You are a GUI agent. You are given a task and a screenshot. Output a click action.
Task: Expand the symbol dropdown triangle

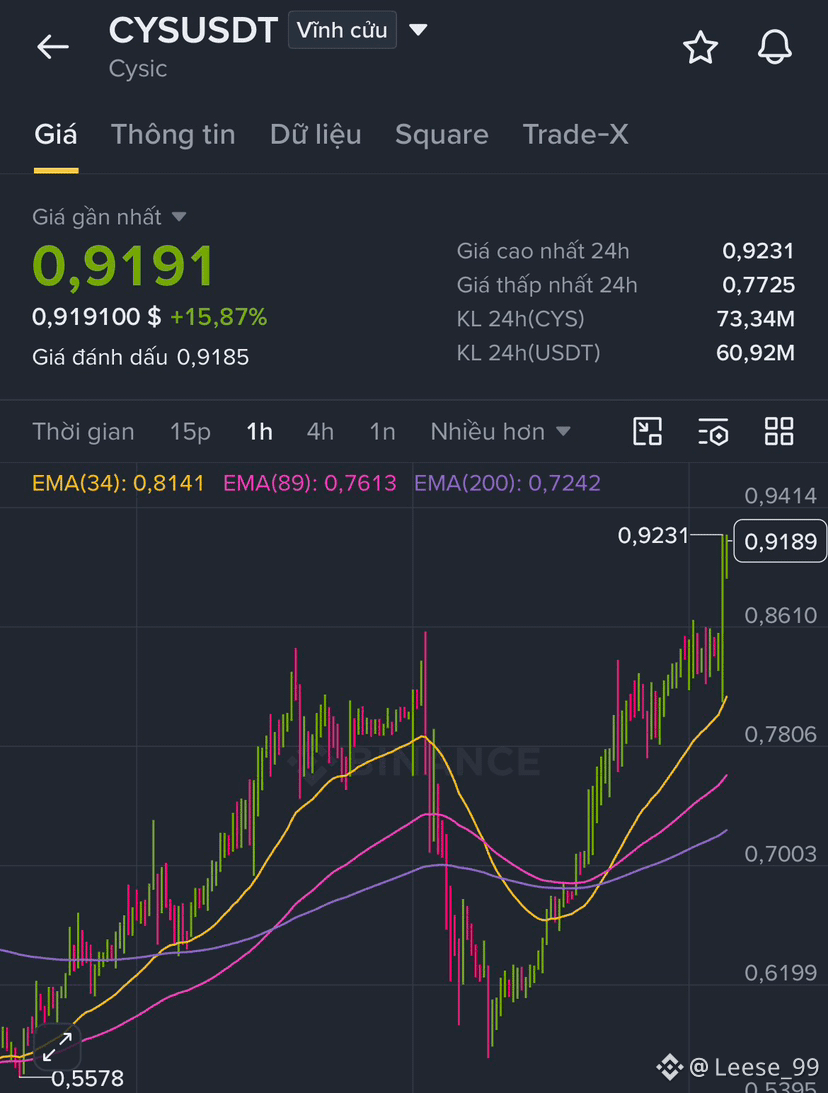pyautogui.click(x=418, y=30)
